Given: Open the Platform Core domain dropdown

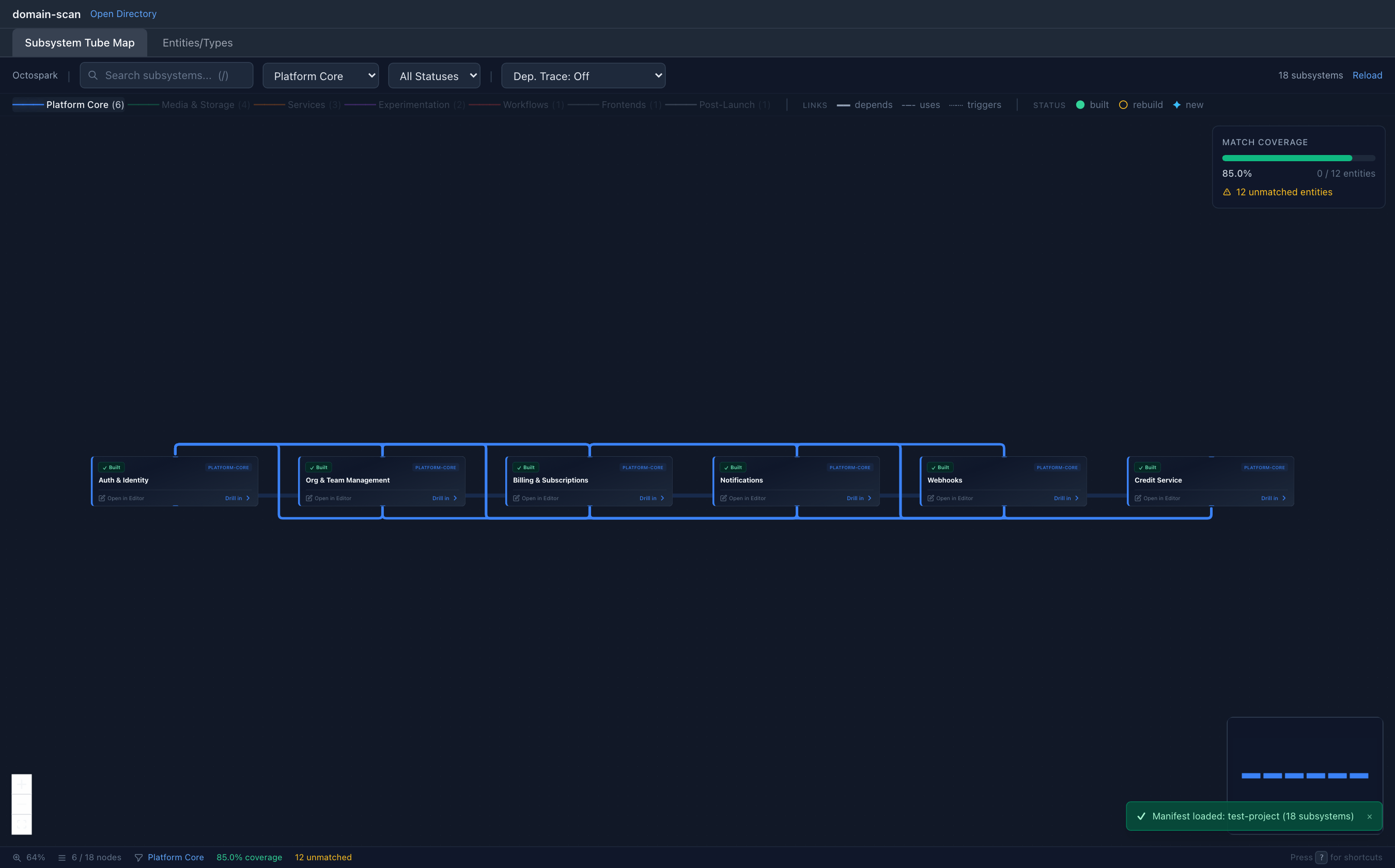Looking at the screenshot, I should (x=321, y=76).
